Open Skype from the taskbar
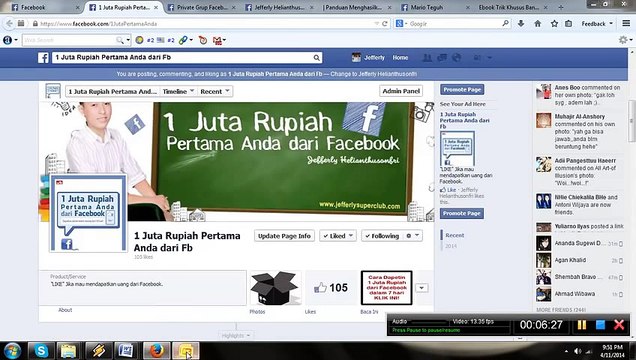Screen dimensions: 636x360 tap(41, 350)
